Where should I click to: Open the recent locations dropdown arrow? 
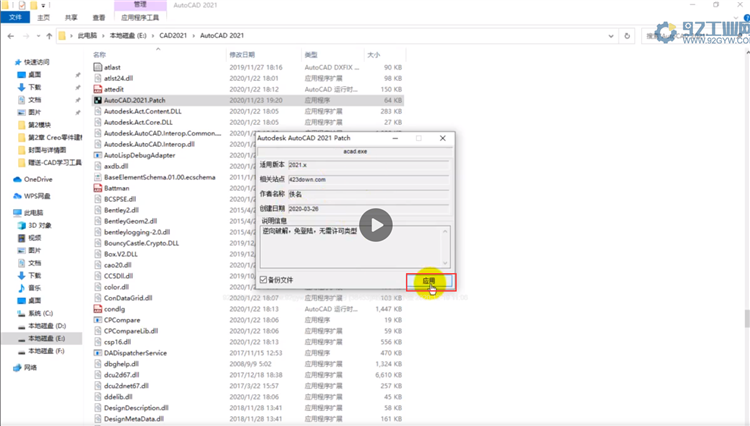click(38, 36)
